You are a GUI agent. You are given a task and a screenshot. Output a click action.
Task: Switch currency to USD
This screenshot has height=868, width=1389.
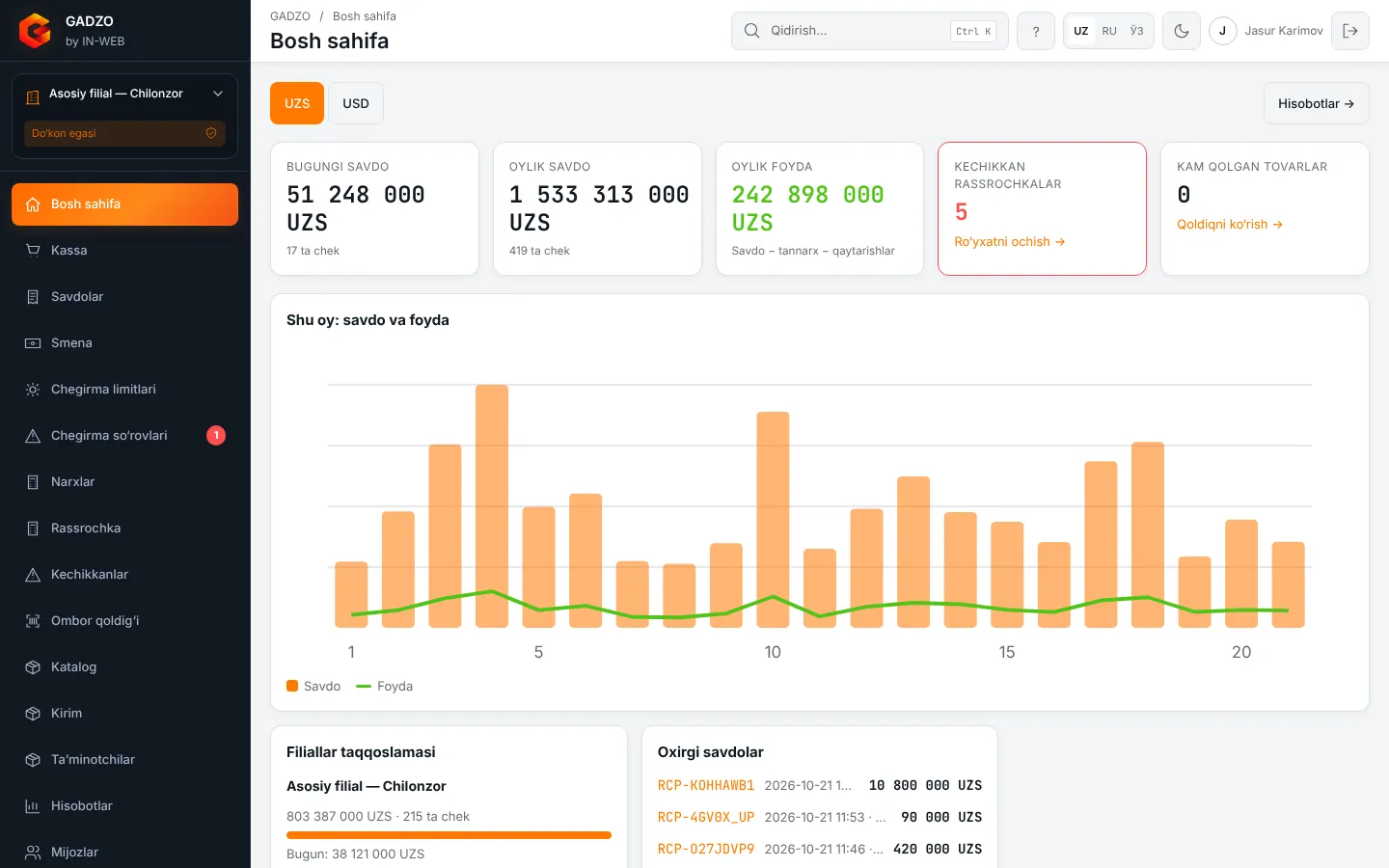click(356, 103)
